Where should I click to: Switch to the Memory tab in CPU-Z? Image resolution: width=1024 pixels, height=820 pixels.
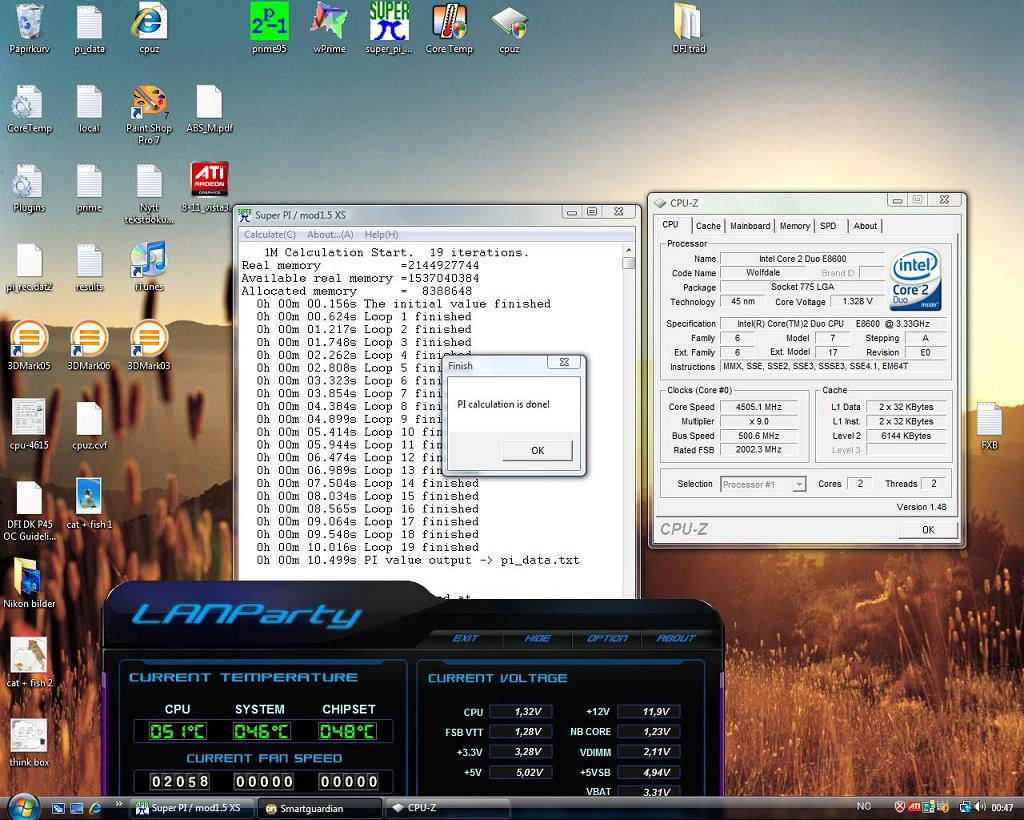(794, 226)
